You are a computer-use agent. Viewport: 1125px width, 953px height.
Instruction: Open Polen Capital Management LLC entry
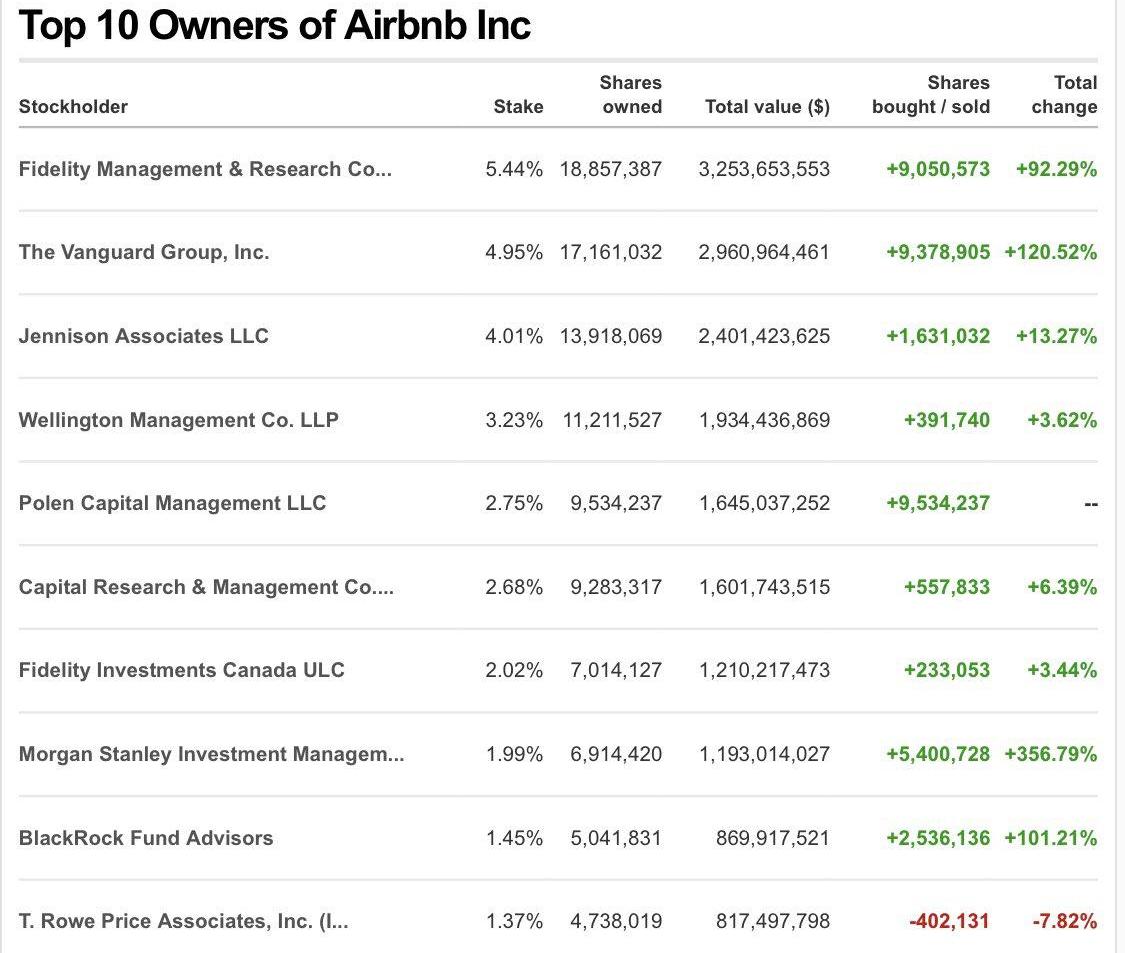point(172,503)
